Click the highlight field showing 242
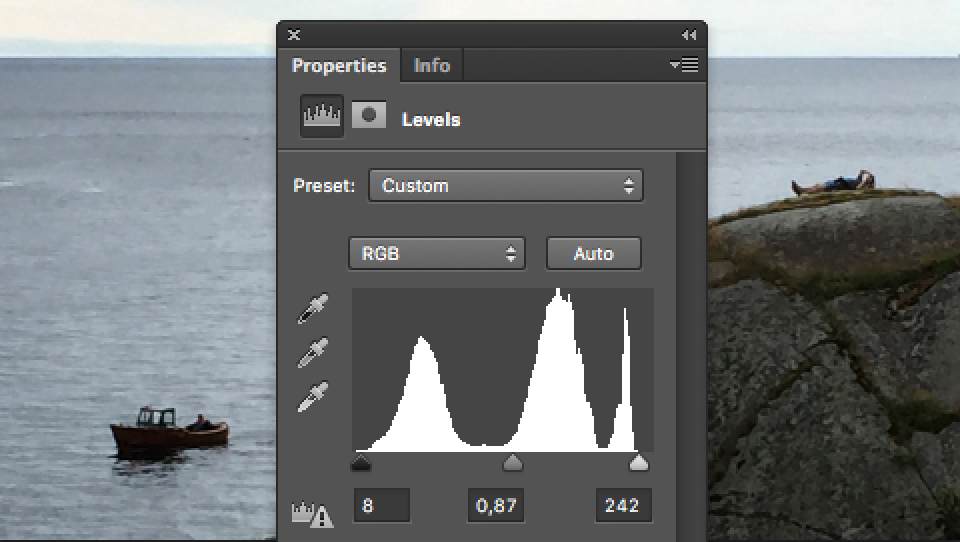This screenshot has height=542, width=960. pyautogui.click(x=623, y=506)
